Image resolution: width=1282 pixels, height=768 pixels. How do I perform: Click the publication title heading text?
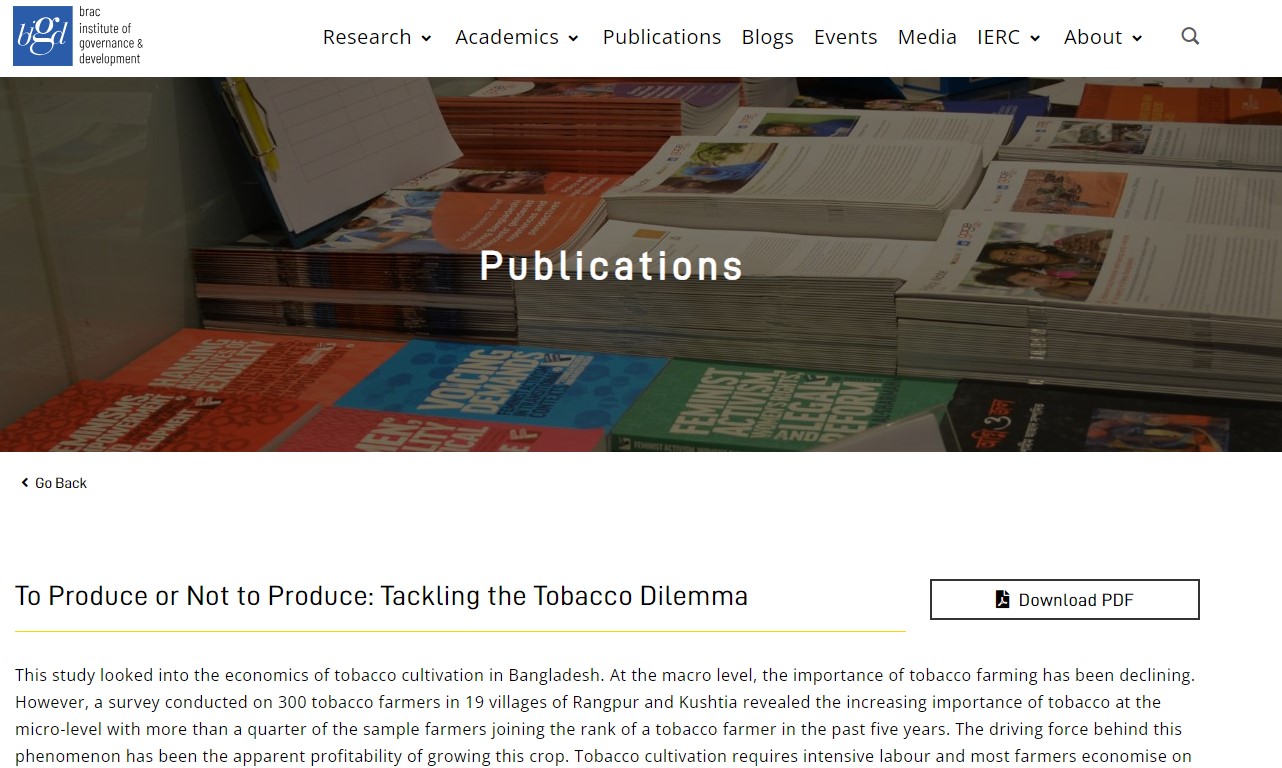(380, 596)
